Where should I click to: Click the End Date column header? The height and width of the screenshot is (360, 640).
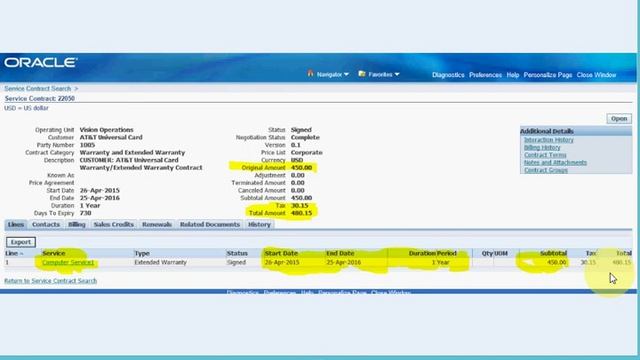coord(340,253)
